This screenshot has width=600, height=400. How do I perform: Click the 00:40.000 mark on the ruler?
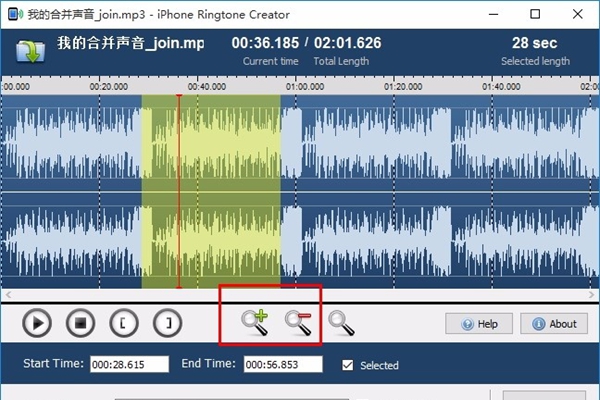pyautogui.click(x=207, y=87)
